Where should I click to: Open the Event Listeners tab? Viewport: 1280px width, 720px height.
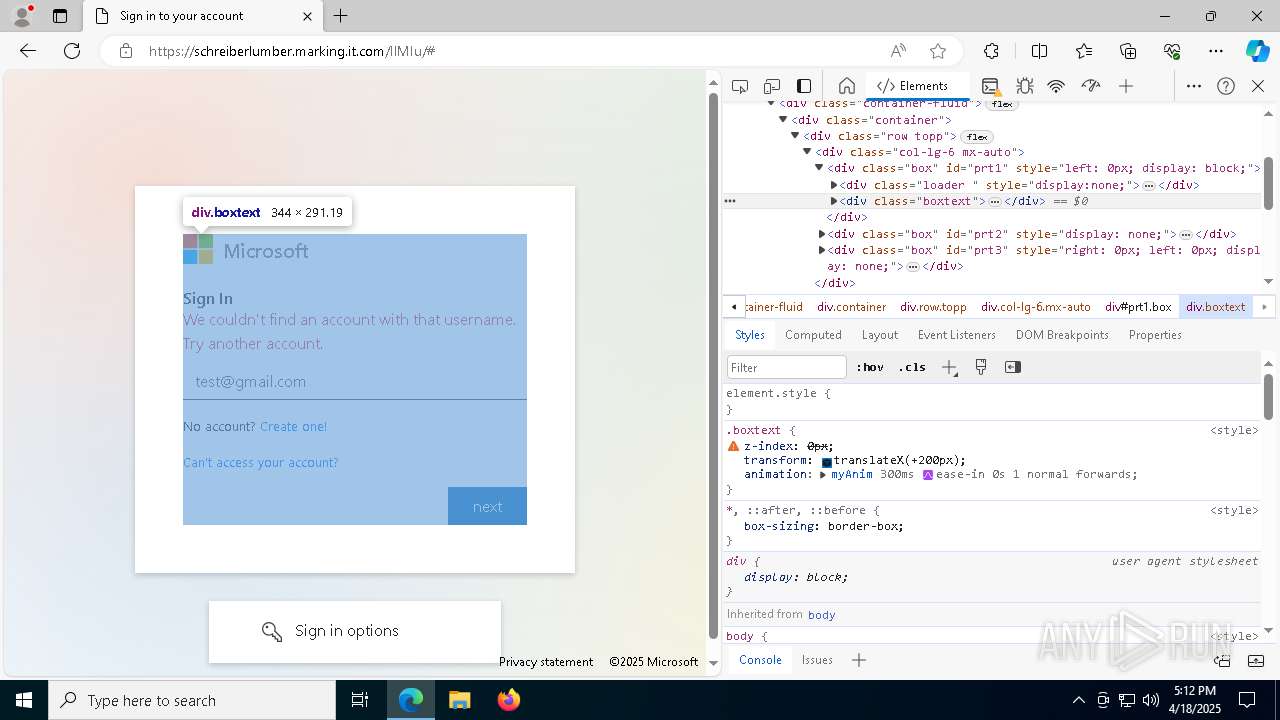[x=957, y=335]
